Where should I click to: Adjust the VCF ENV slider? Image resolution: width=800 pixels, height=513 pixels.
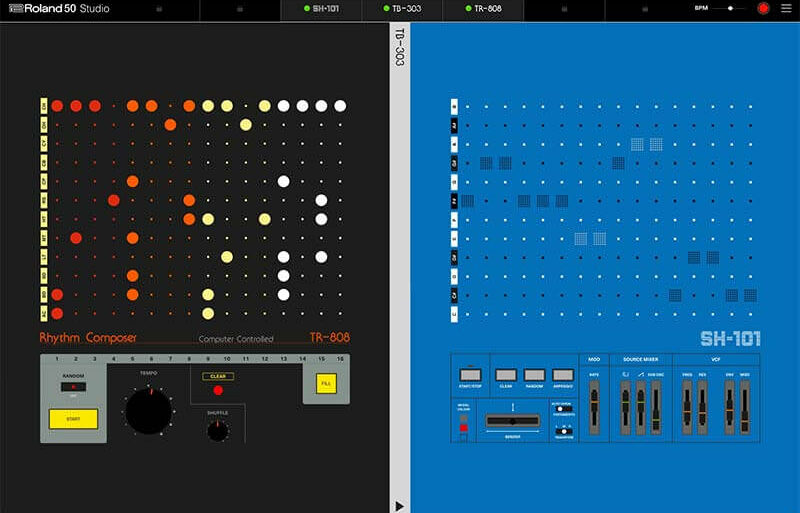pyautogui.click(x=730, y=408)
